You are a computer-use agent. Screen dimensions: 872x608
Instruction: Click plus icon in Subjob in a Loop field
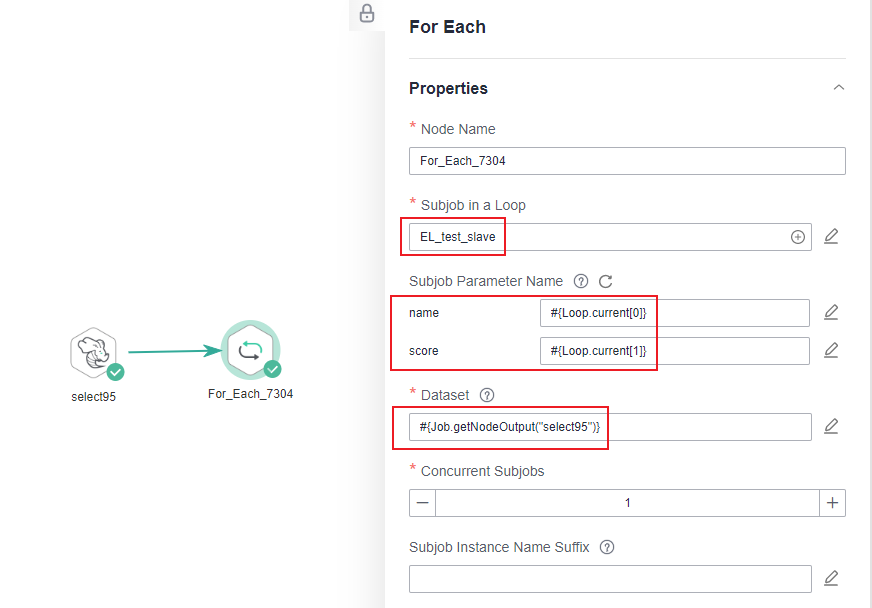click(x=797, y=237)
